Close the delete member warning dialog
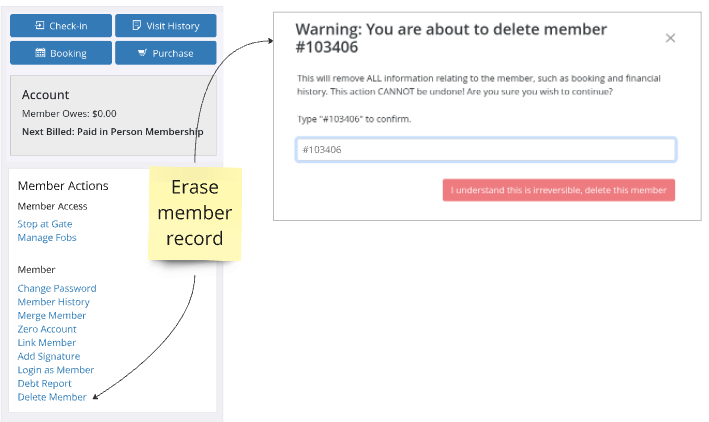Viewport: 709px width, 422px height. 670,38
